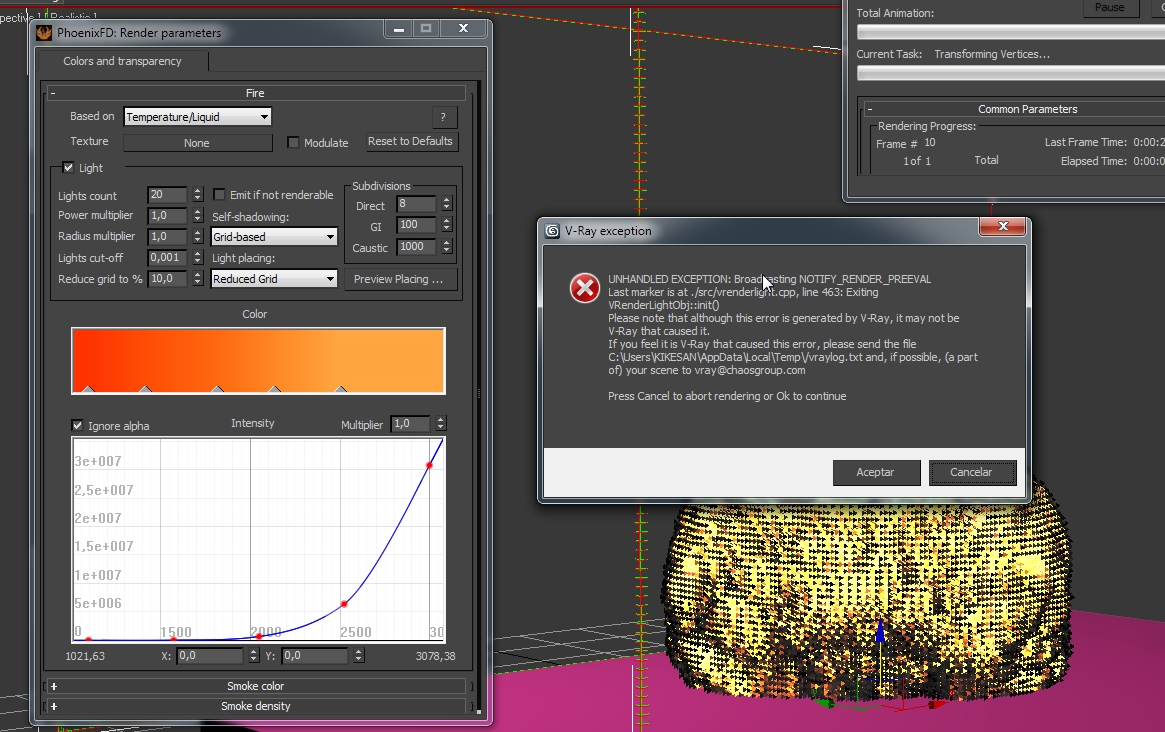Select the first gradient color marker
The image size is (1165, 732).
pyautogui.click(x=88, y=389)
